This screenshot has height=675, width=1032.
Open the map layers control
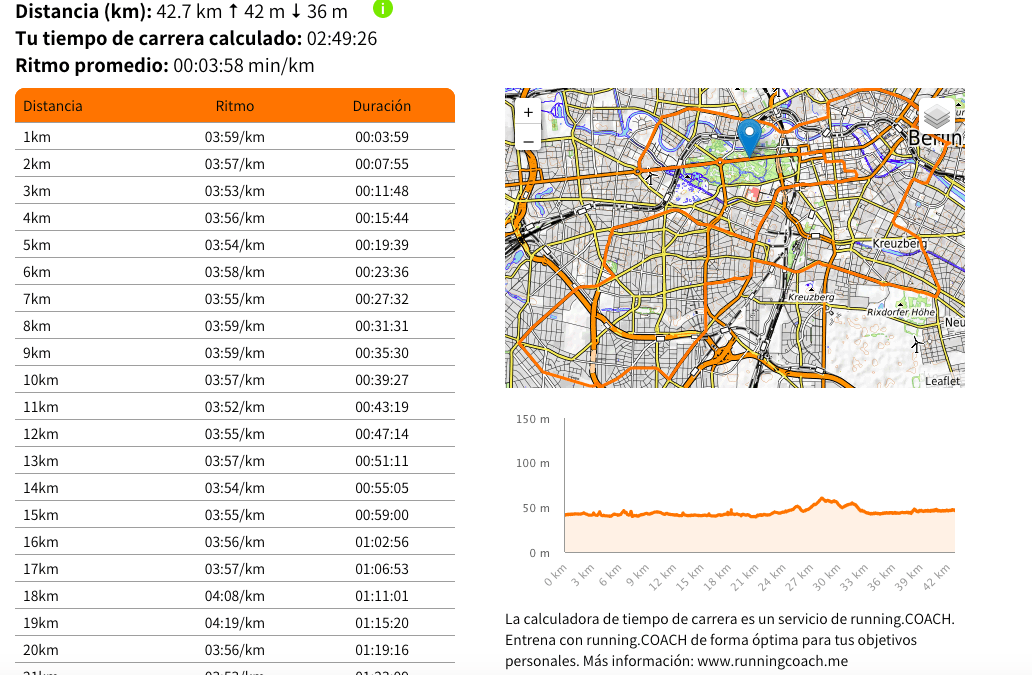tap(936, 116)
